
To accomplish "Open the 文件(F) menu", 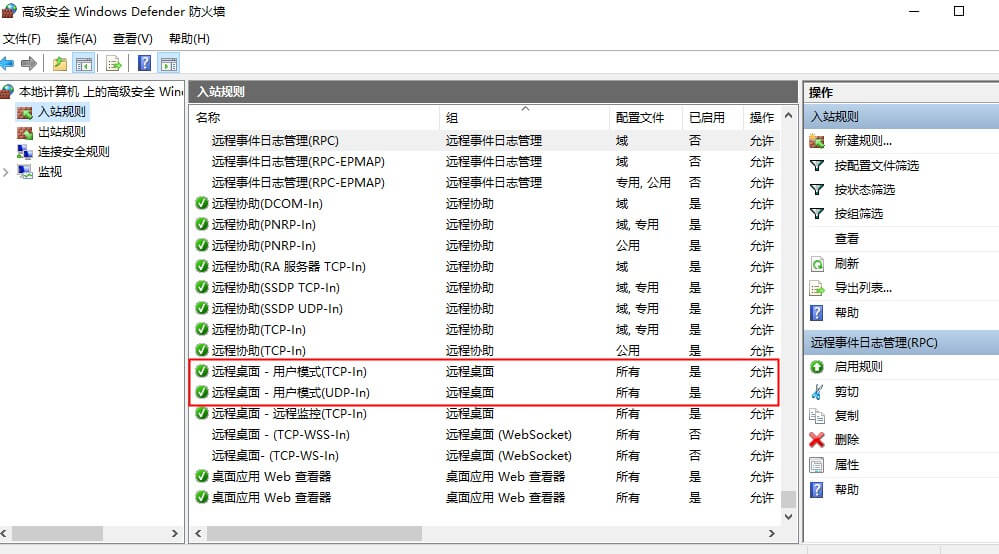I will (x=22, y=39).
